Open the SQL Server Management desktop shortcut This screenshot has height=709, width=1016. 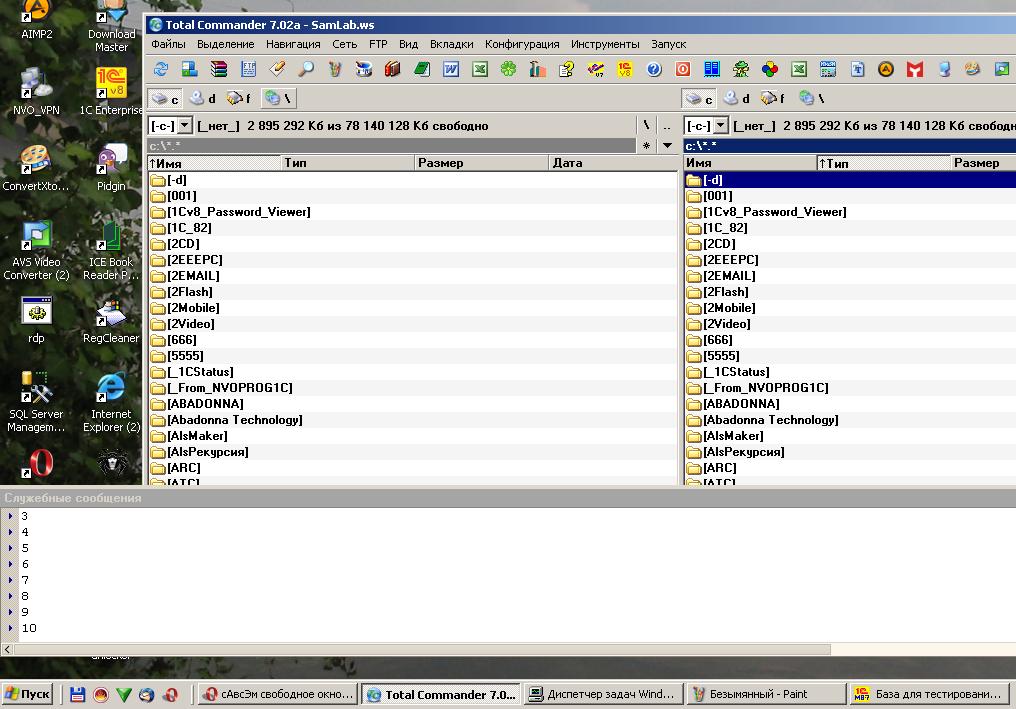pyautogui.click(x=36, y=402)
